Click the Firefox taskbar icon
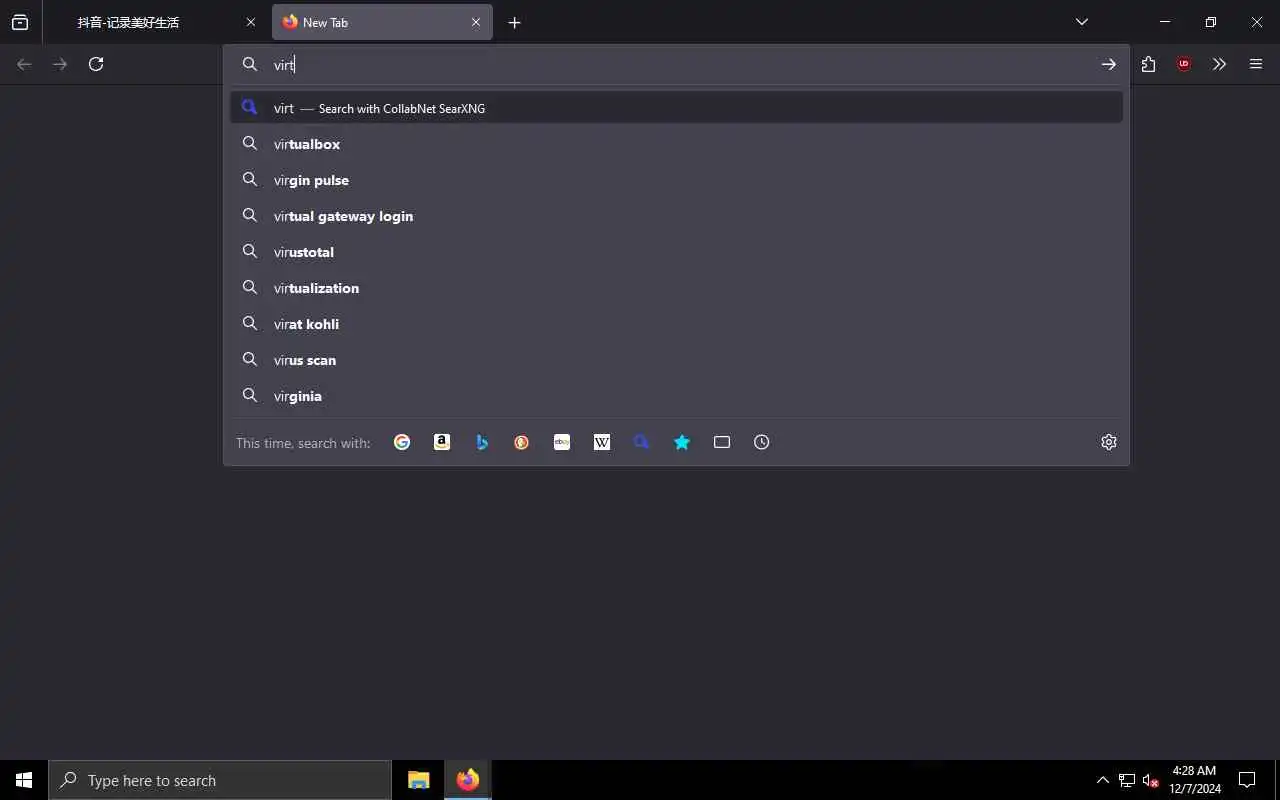This screenshot has height=800, width=1280. point(468,780)
